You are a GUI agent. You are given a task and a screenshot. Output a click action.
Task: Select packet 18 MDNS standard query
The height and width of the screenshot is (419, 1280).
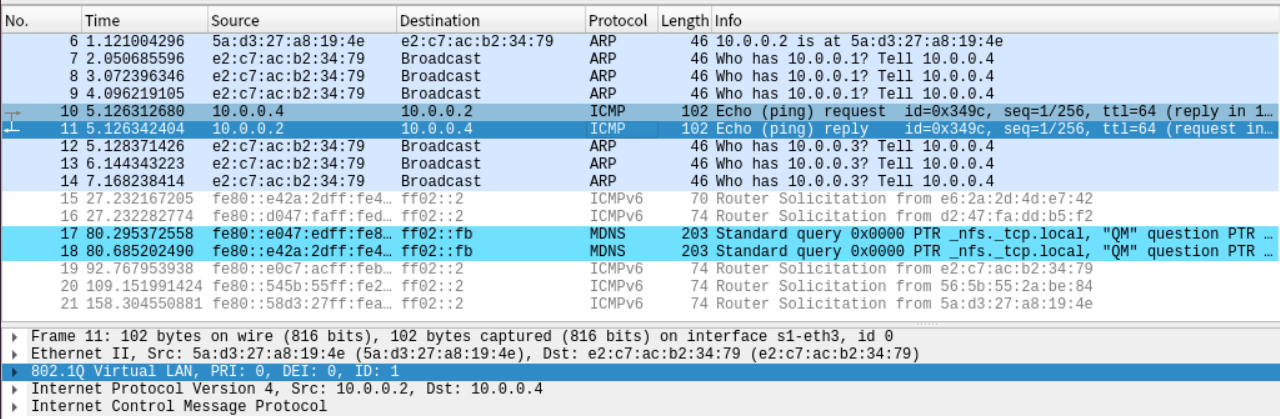pyautogui.click(x=640, y=250)
